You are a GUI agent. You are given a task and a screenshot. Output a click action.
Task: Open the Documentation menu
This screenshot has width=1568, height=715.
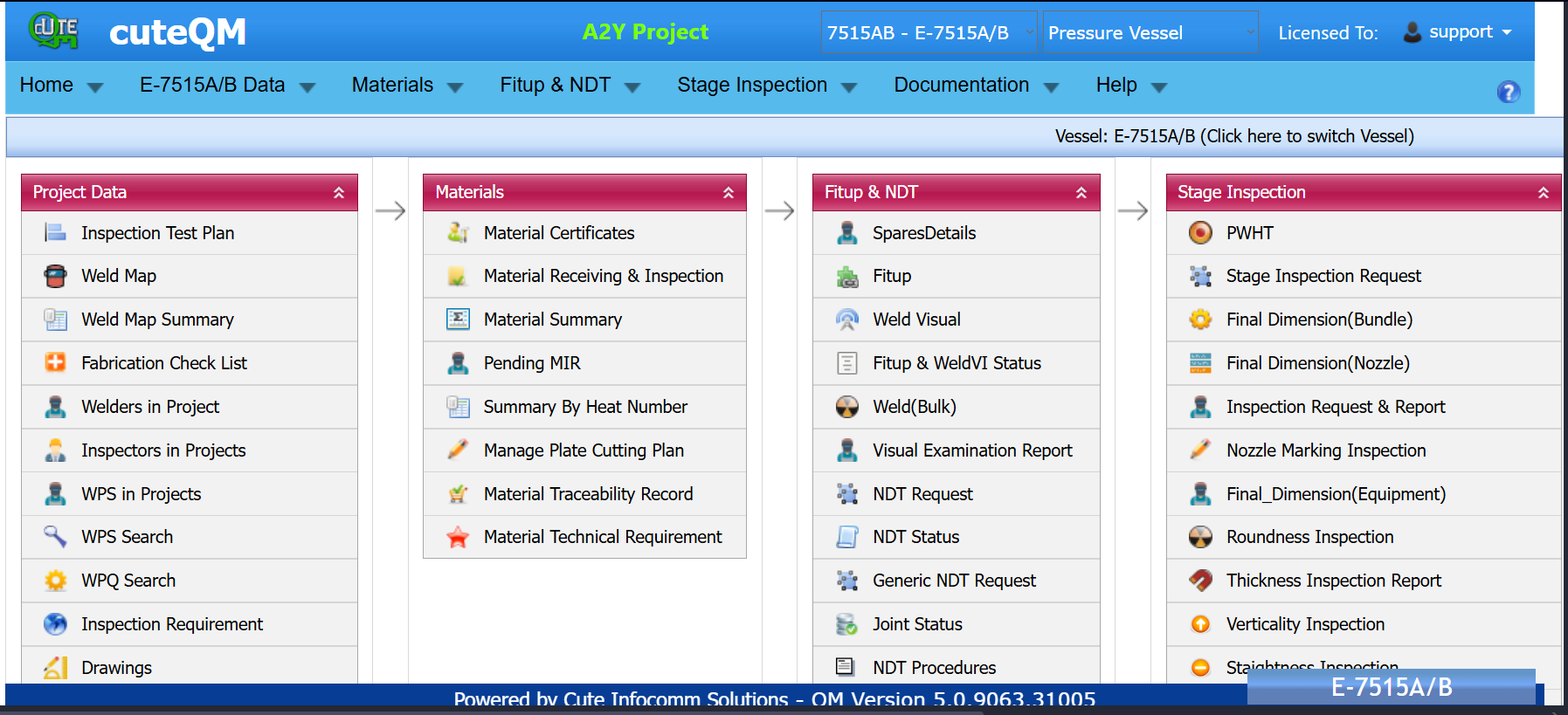click(975, 86)
